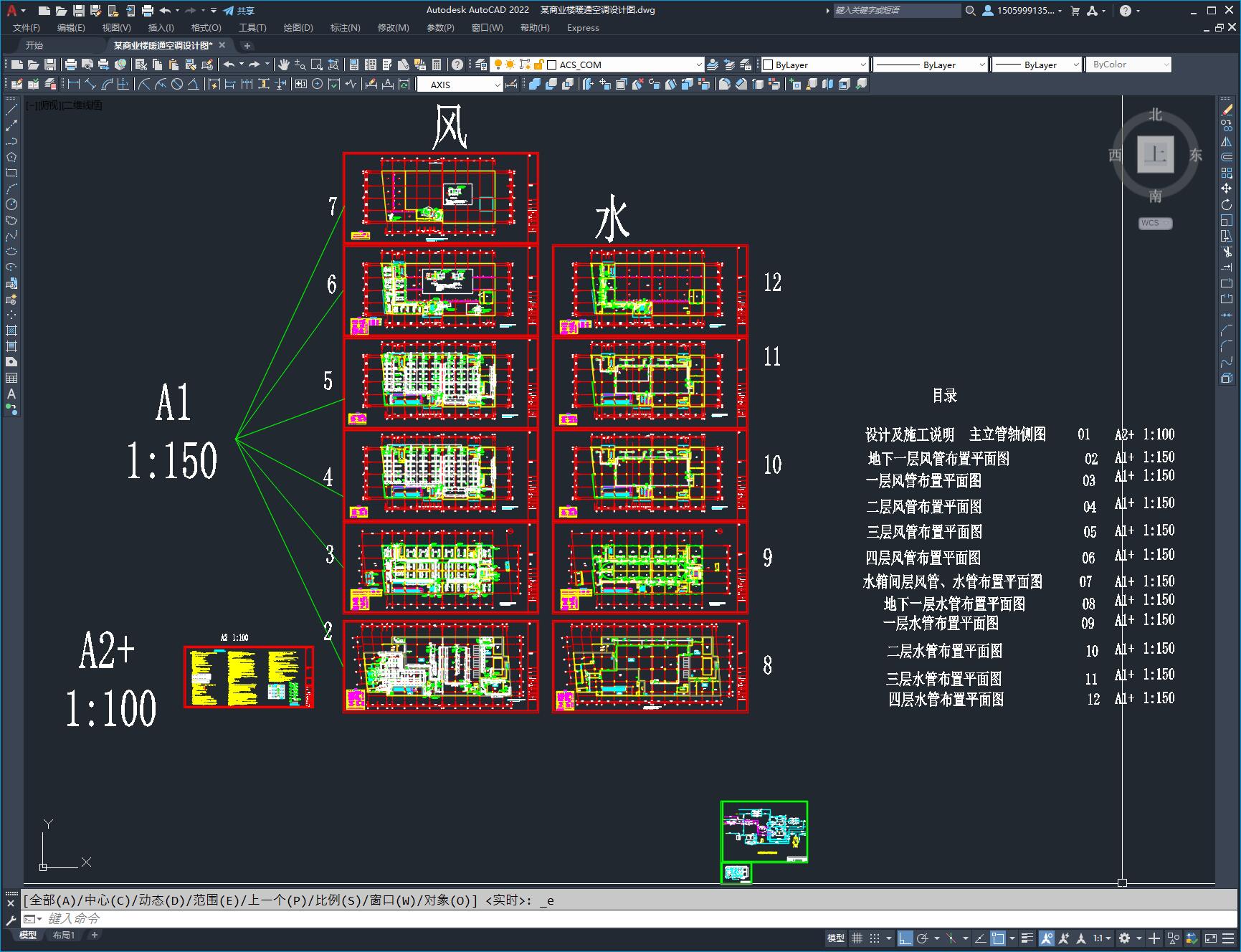Click the Erase tool in modify toolbar
Screen dimensions: 1241x952
1227,110
